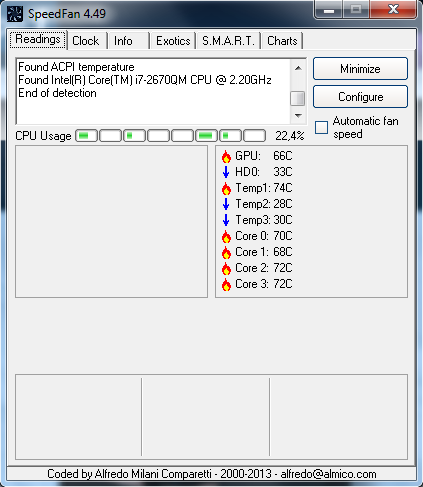This screenshot has width=423, height=487.
Task: Click the first CPU usage bar
Action: [87, 136]
